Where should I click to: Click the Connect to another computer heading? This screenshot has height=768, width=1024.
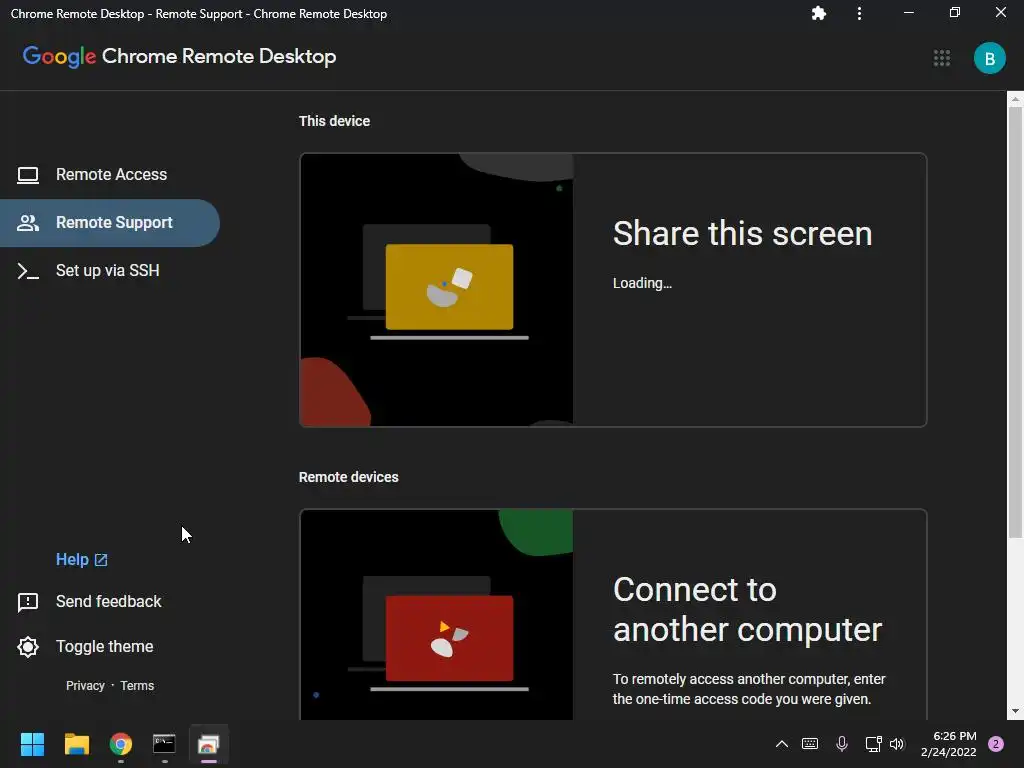point(748,609)
